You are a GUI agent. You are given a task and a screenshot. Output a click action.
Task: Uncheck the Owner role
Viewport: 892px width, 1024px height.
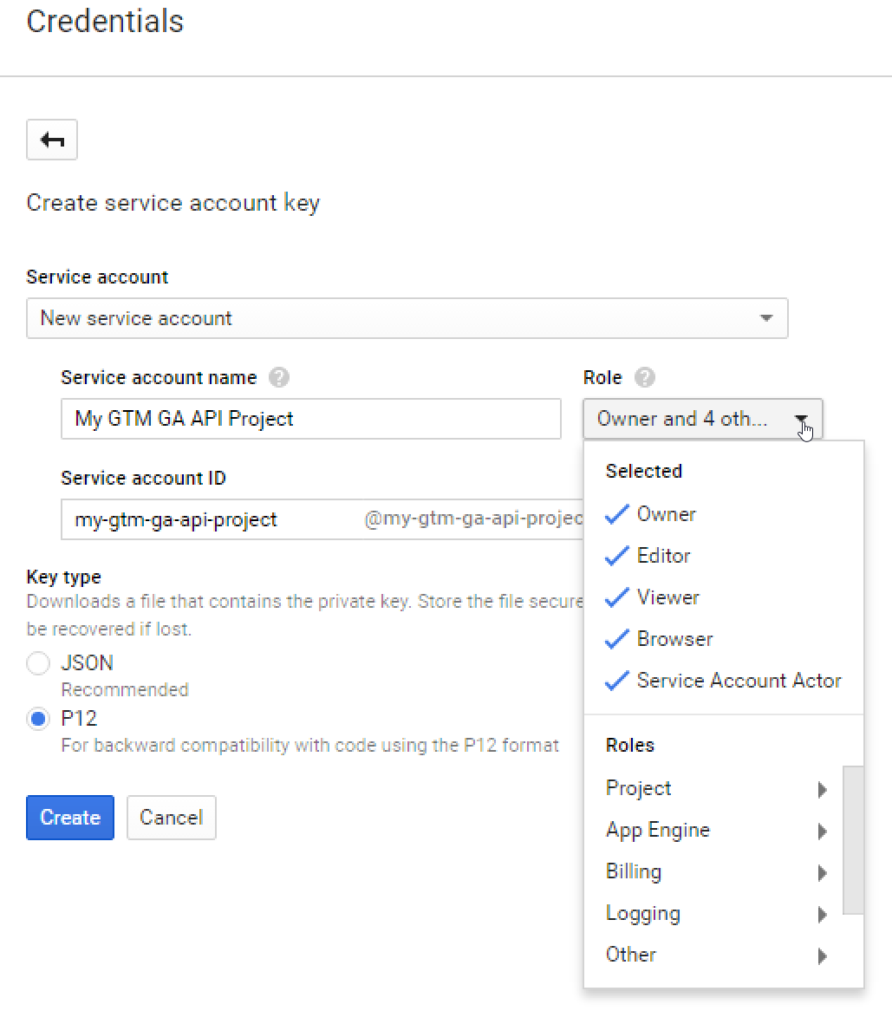pyautogui.click(x=665, y=514)
